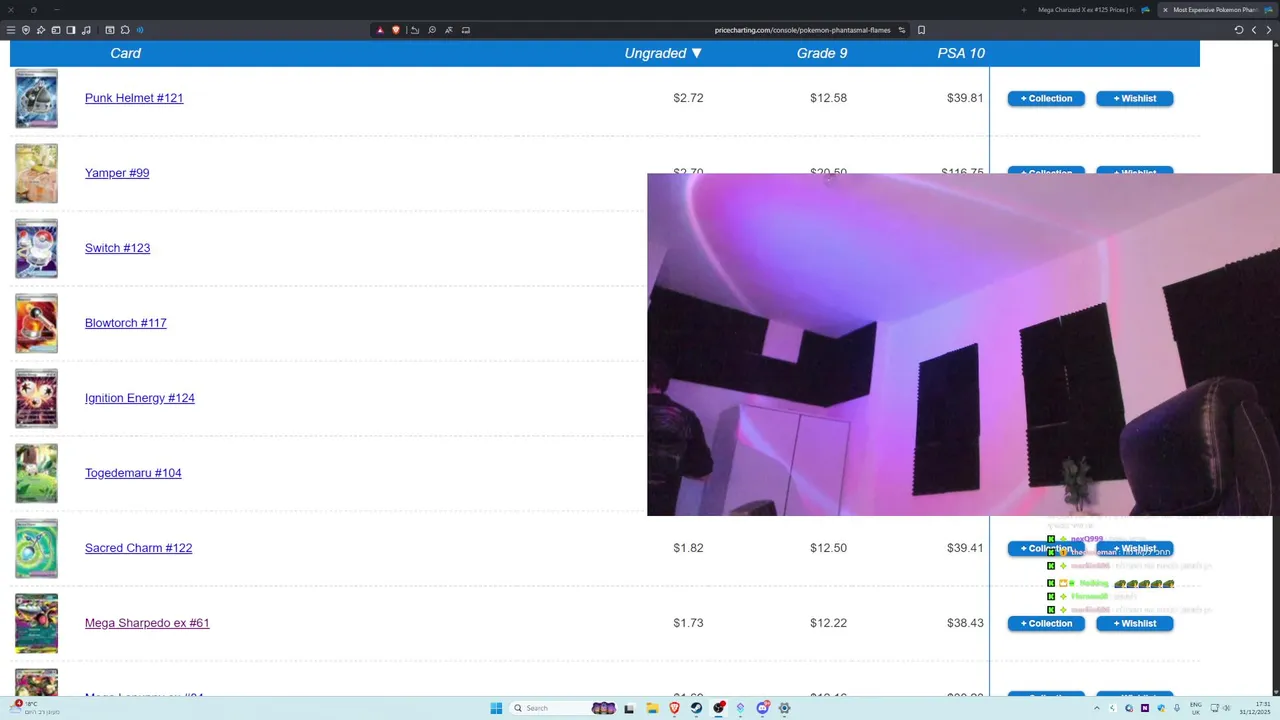Viewport: 1280px width, 720px height.
Task: Go back with the left arrow
Action: tap(1254, 30)
